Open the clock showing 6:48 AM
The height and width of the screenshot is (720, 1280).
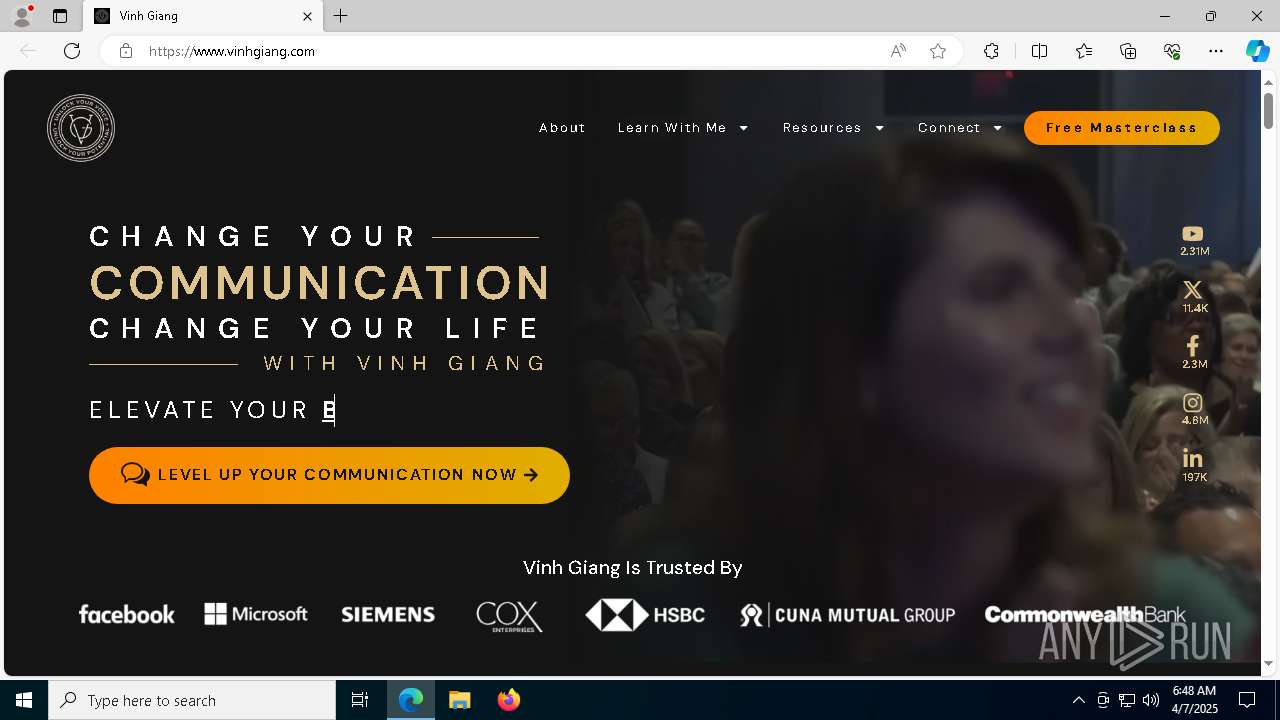pyautogui.click(x=1194, y=700)
